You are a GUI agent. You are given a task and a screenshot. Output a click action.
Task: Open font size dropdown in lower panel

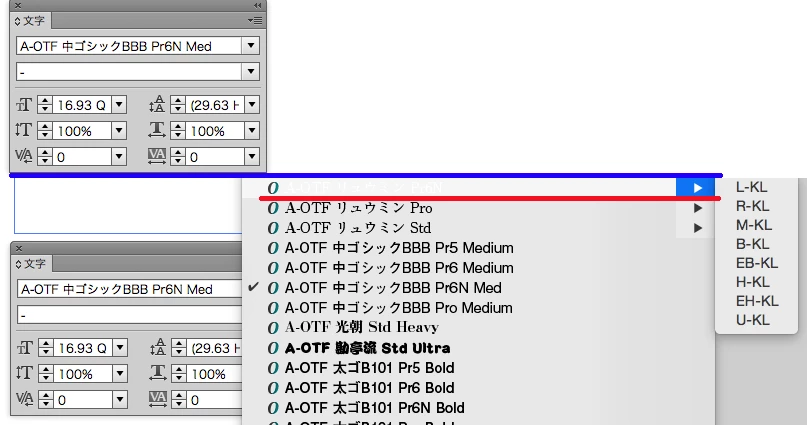[x=120, y=348]
